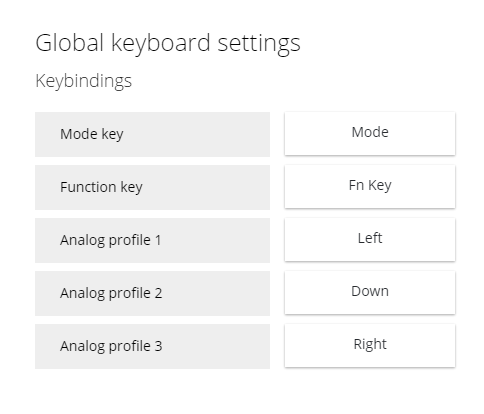This screenshot has width=484, height=414.
Task: Click the Right keybinding button
Action: [x=370, y=345]
